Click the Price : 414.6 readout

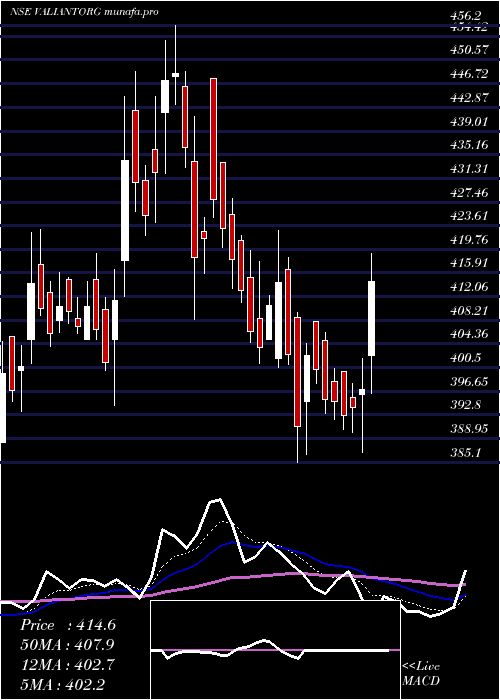tap(68, 625)
